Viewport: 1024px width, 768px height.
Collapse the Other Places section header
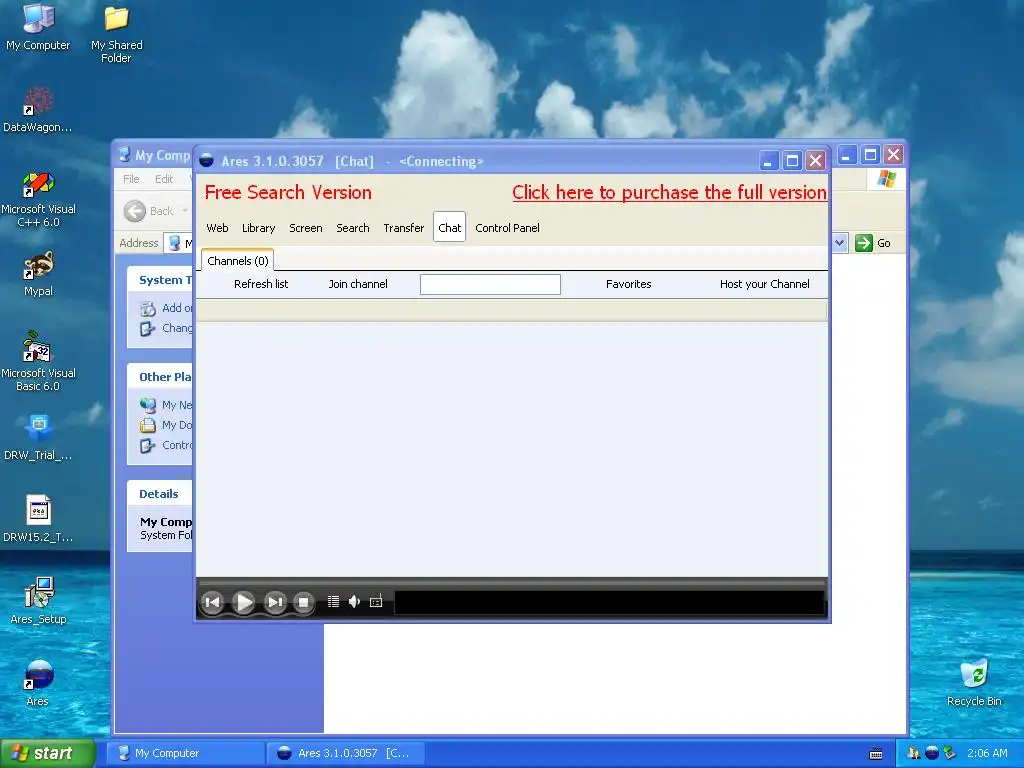(x=160, y=377)
